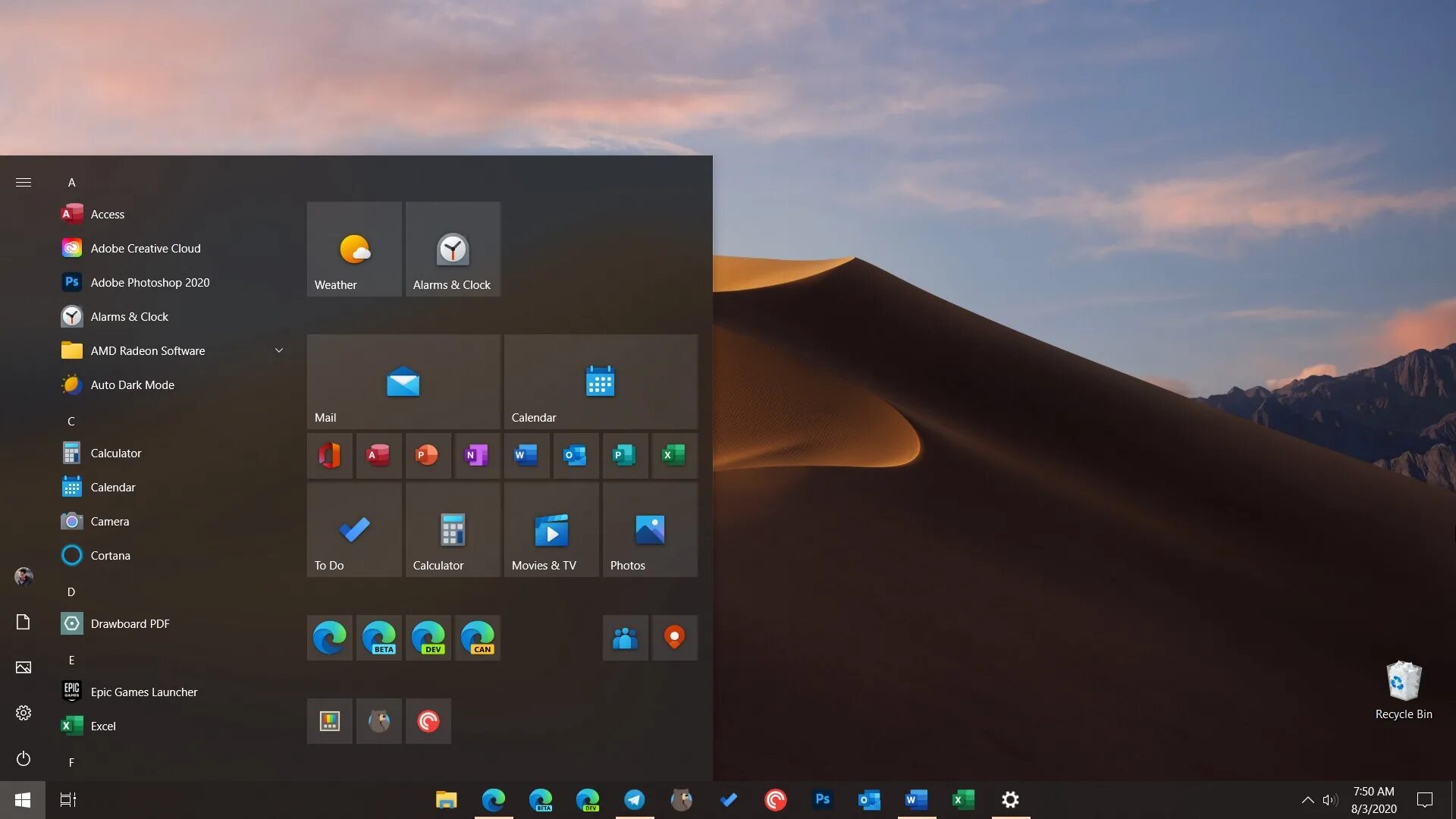Screen dimensions: 1456x819
Task: Select the Calendar app in list
Action: (x=113, y=487)
